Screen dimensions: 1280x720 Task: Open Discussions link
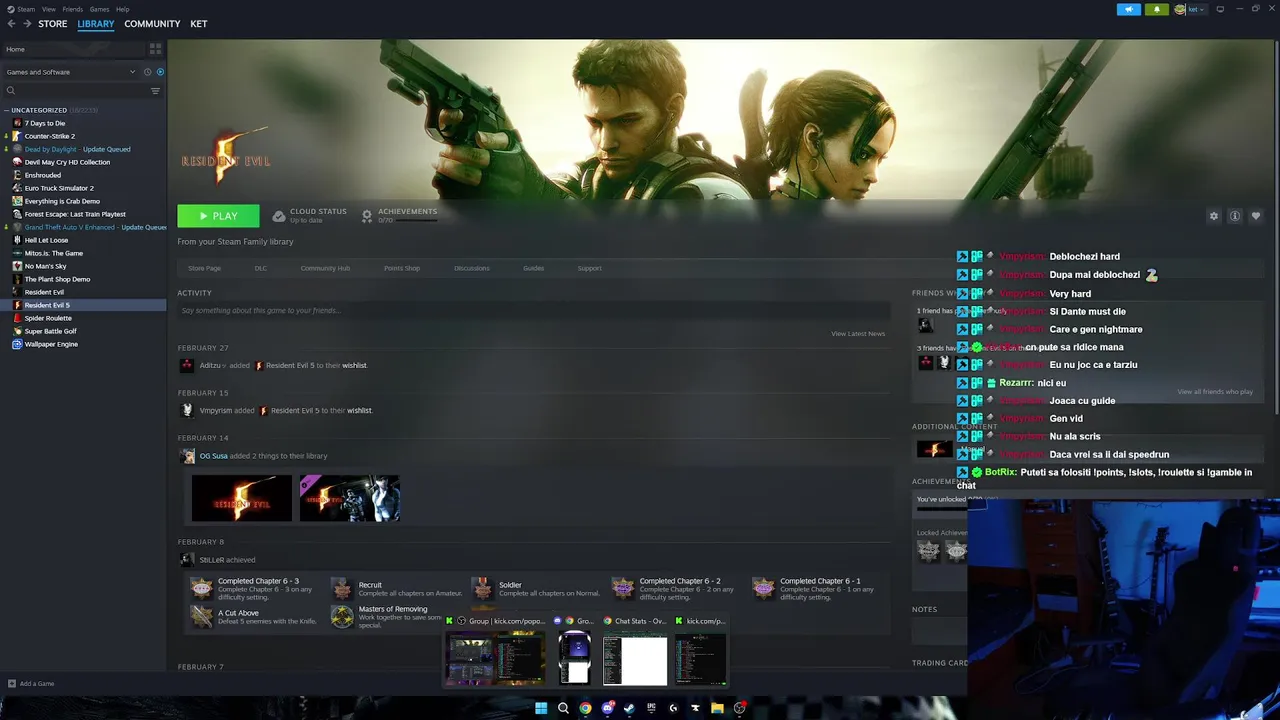point(472,268)
